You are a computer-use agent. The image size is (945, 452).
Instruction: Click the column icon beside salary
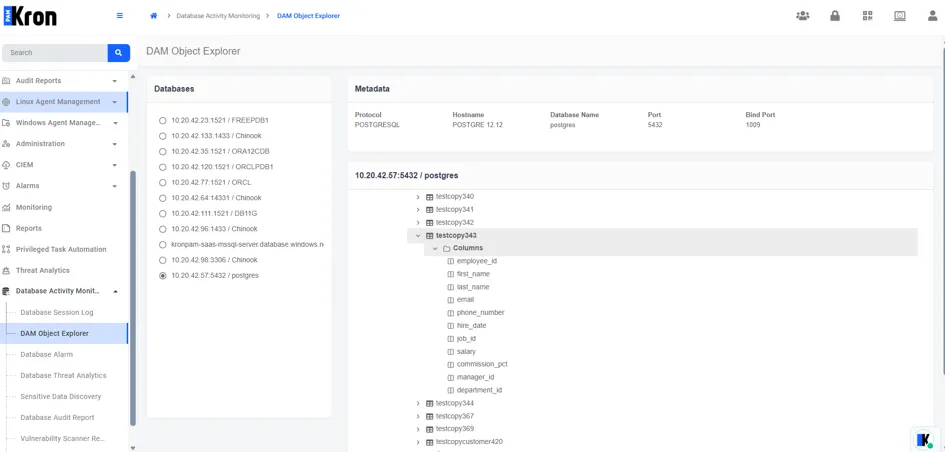pyautogui.click(x=451, y=351)
